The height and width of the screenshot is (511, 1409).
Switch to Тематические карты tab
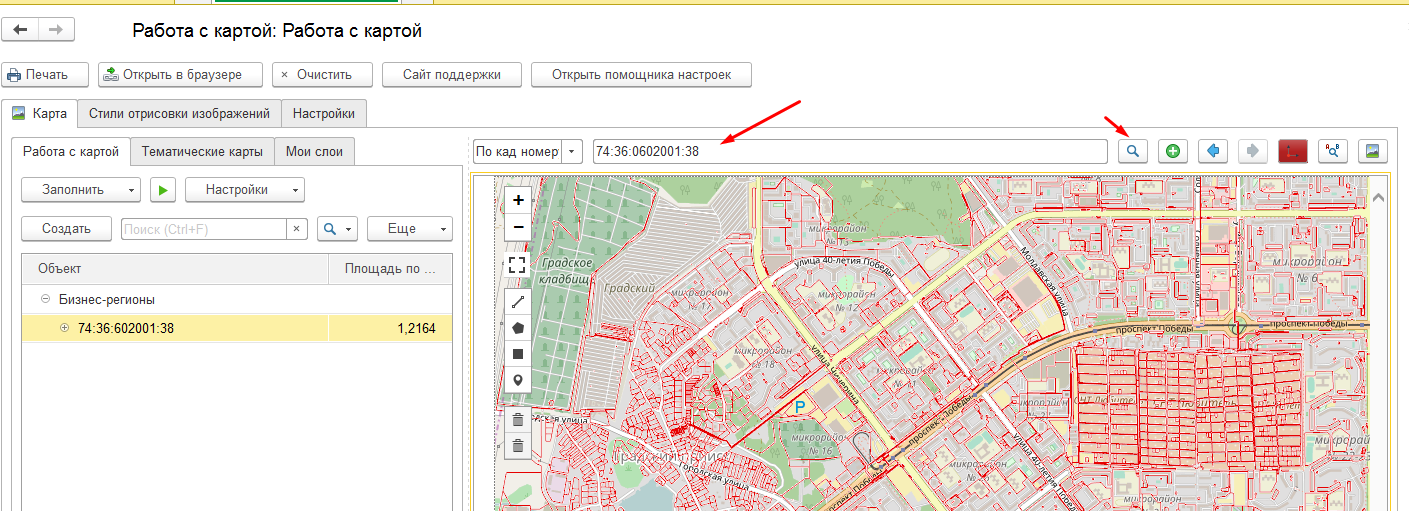point(202,152)
